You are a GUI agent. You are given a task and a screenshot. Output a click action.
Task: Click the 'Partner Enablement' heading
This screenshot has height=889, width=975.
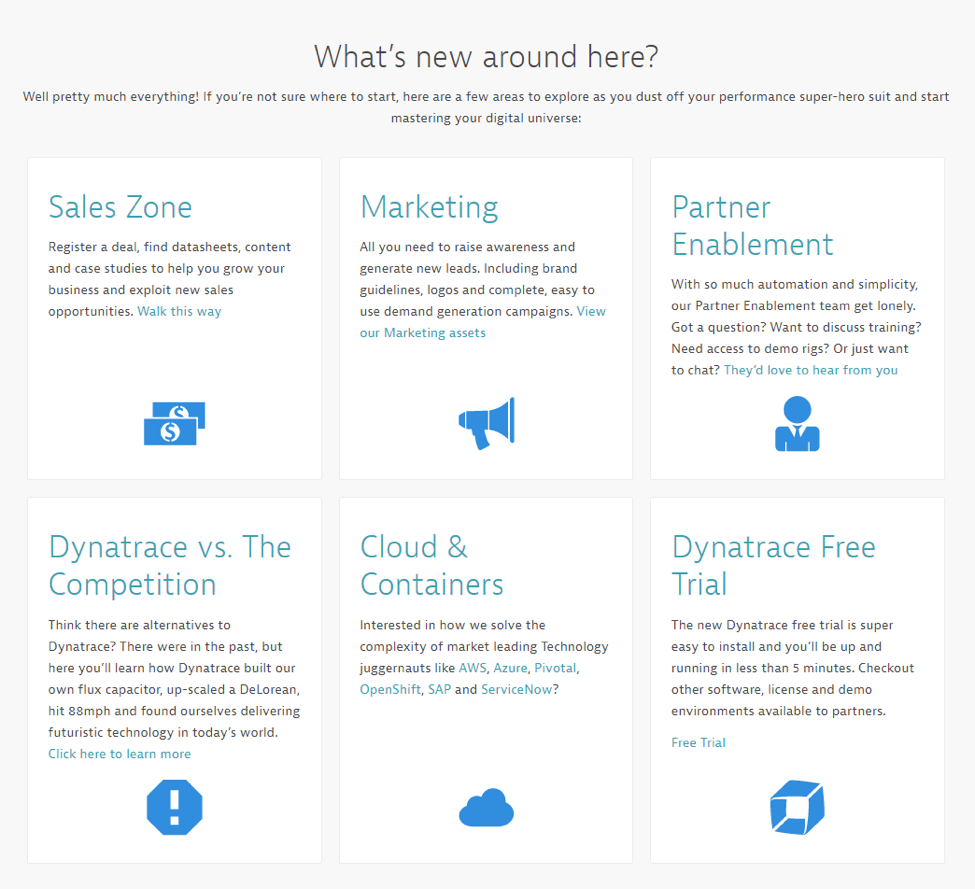point(752,226)
